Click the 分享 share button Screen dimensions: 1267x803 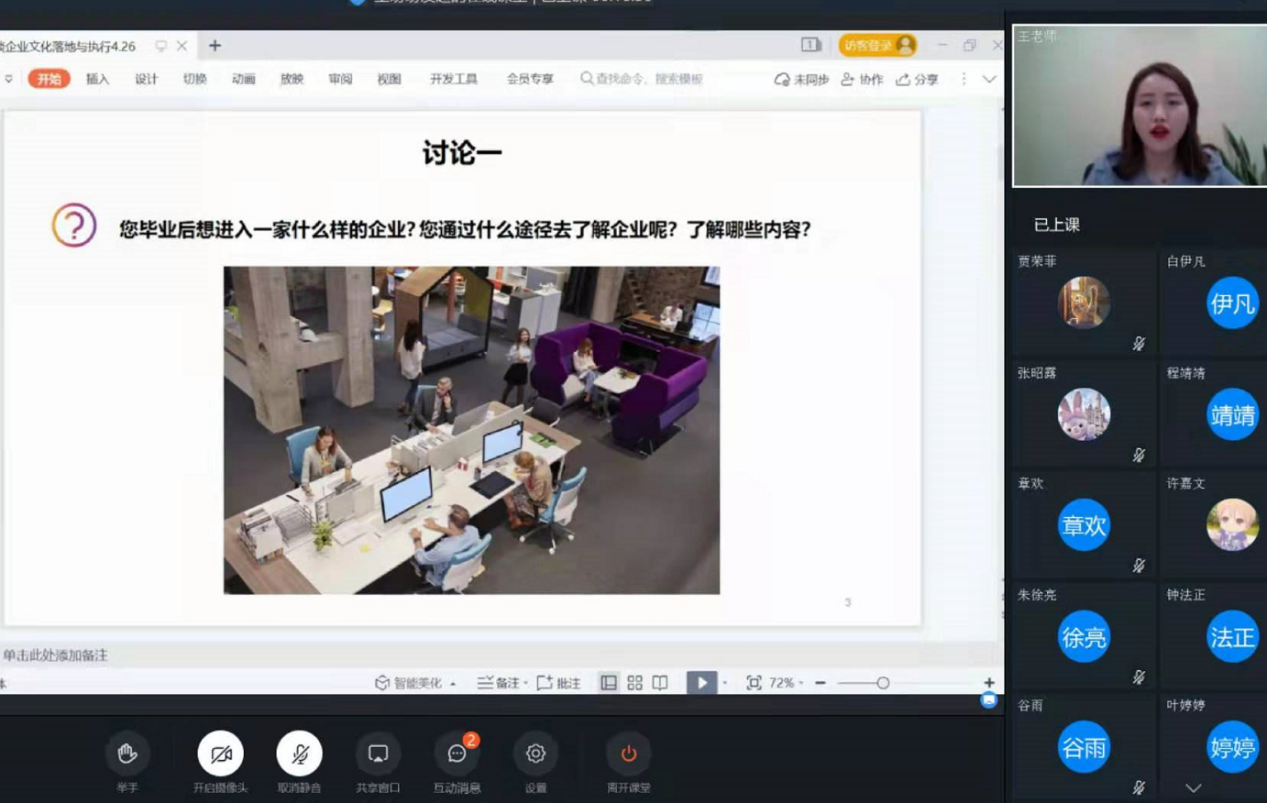(x=917, y=79)
